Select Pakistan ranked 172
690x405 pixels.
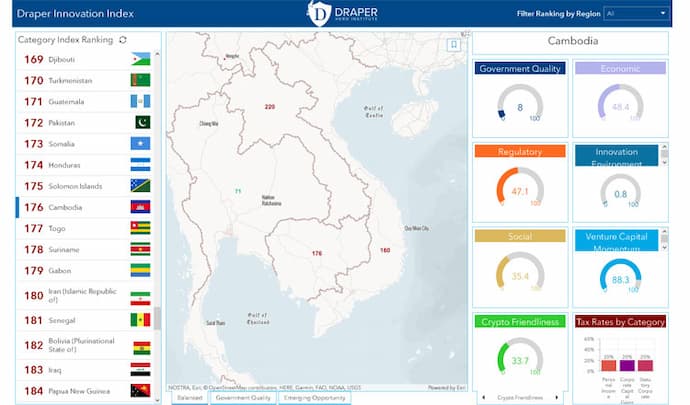click(x=85, y=123)
